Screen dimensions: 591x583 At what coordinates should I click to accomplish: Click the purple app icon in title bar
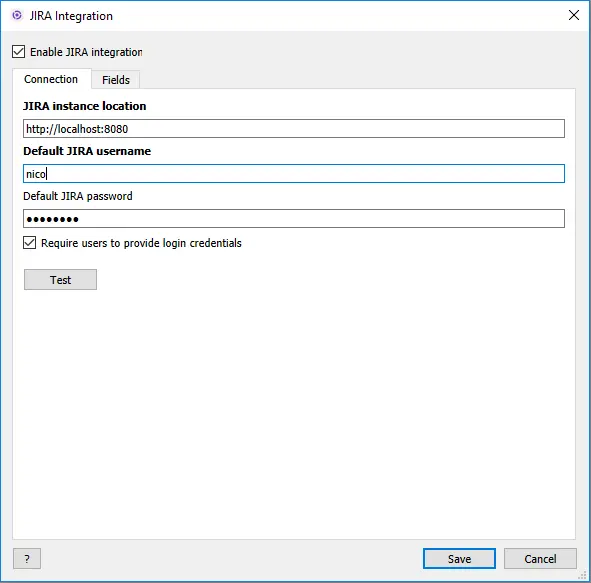point(17,15)
